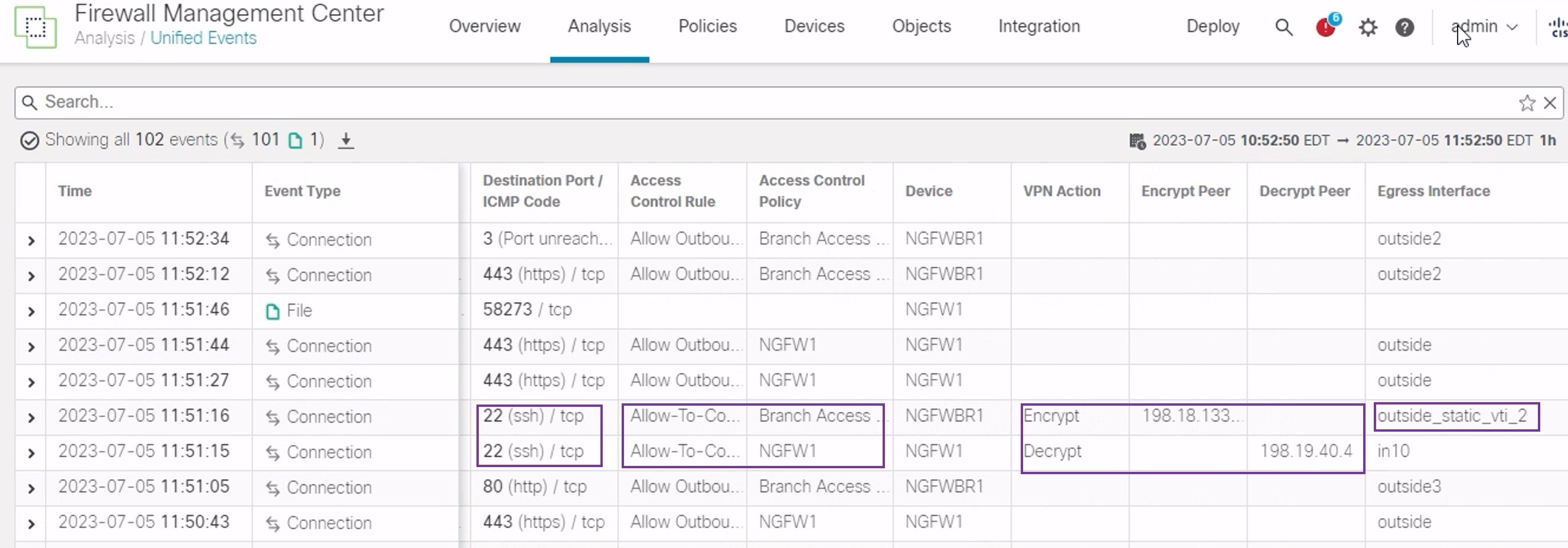Open the Integration menu
The width and height of the screenshot is (1568, 548).
point(1038,26)
